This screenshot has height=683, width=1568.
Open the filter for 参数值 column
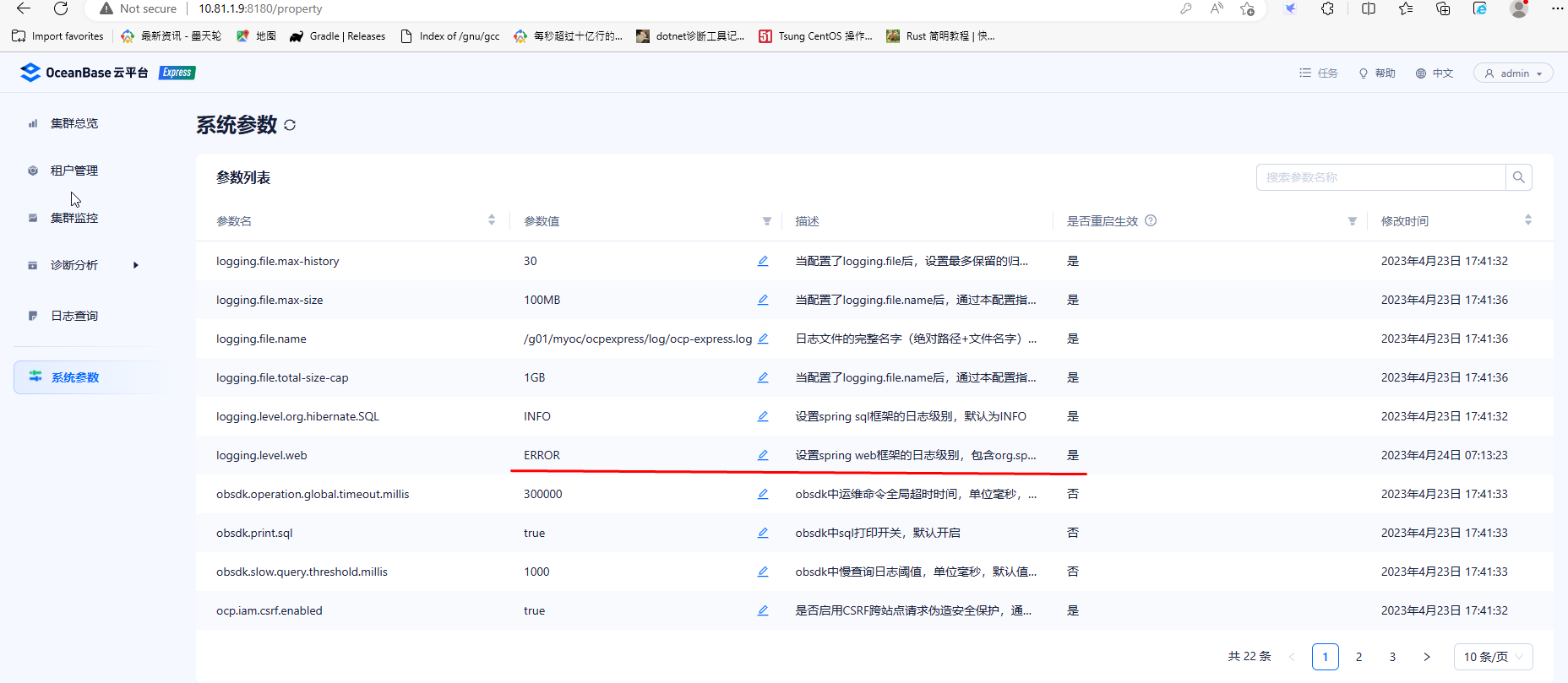767,221
